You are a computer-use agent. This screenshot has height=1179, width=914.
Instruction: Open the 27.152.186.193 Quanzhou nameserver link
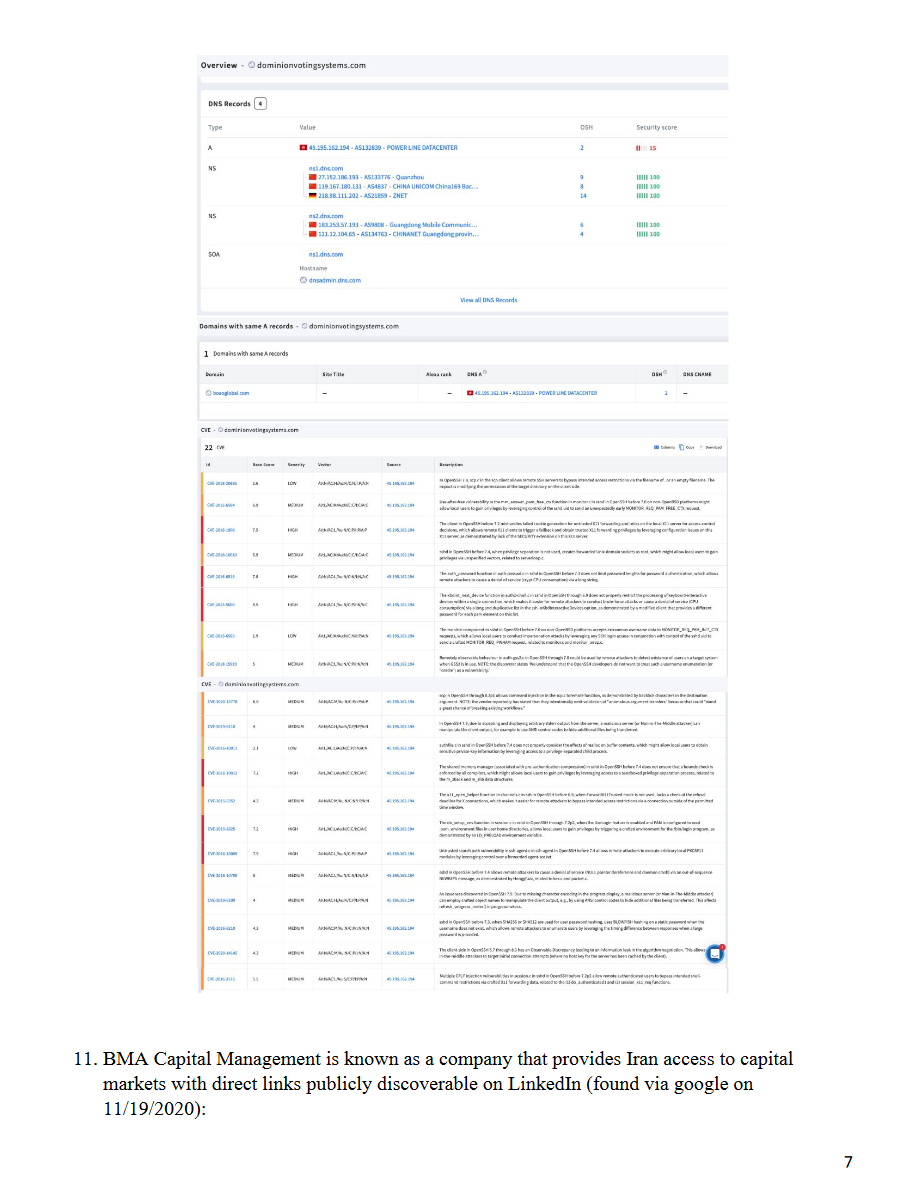pyautogui.click(x=371, y=177)
